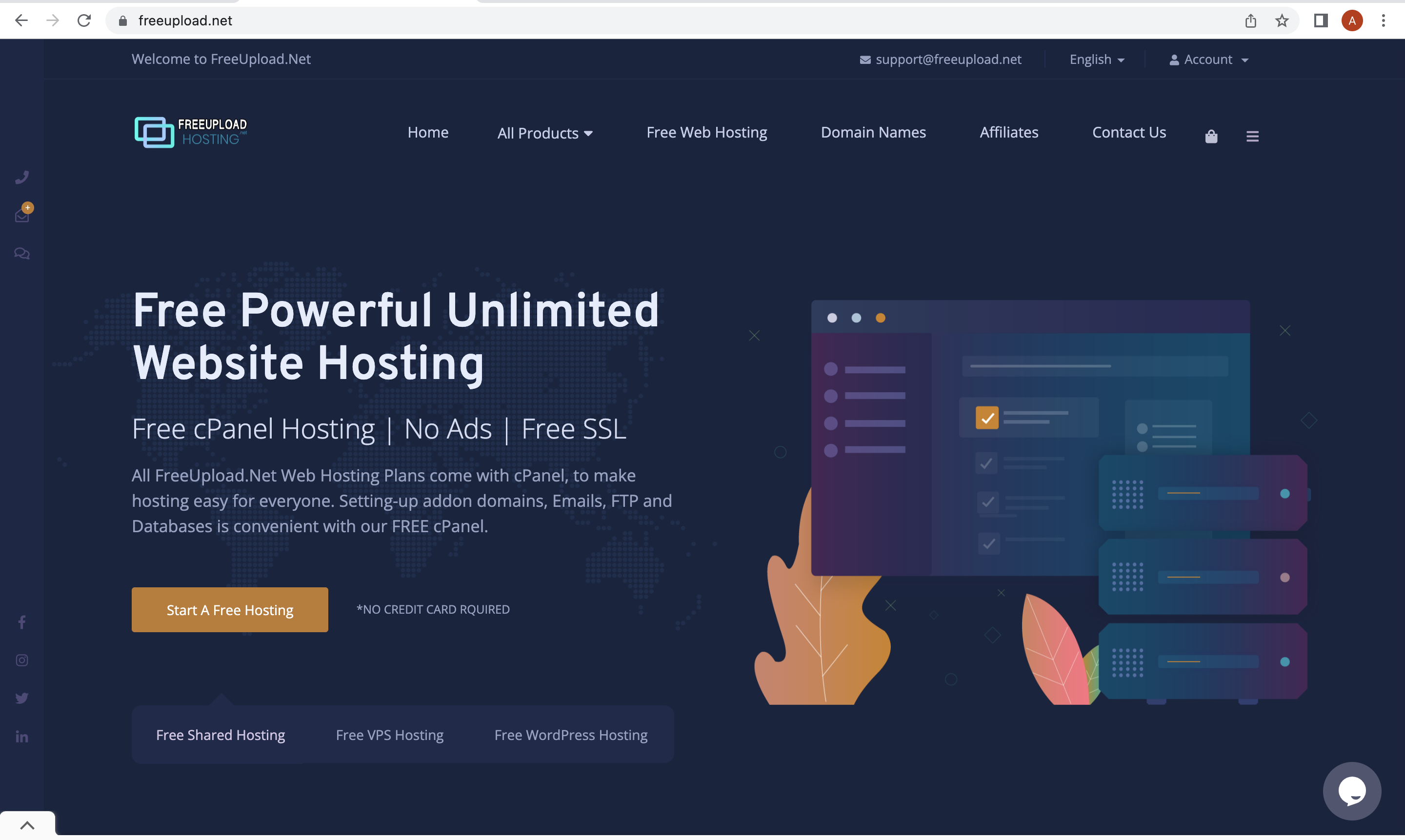Reload the current page
Image resolution: width=1405 pixels, height=840 pixels.
coord(84,21)
